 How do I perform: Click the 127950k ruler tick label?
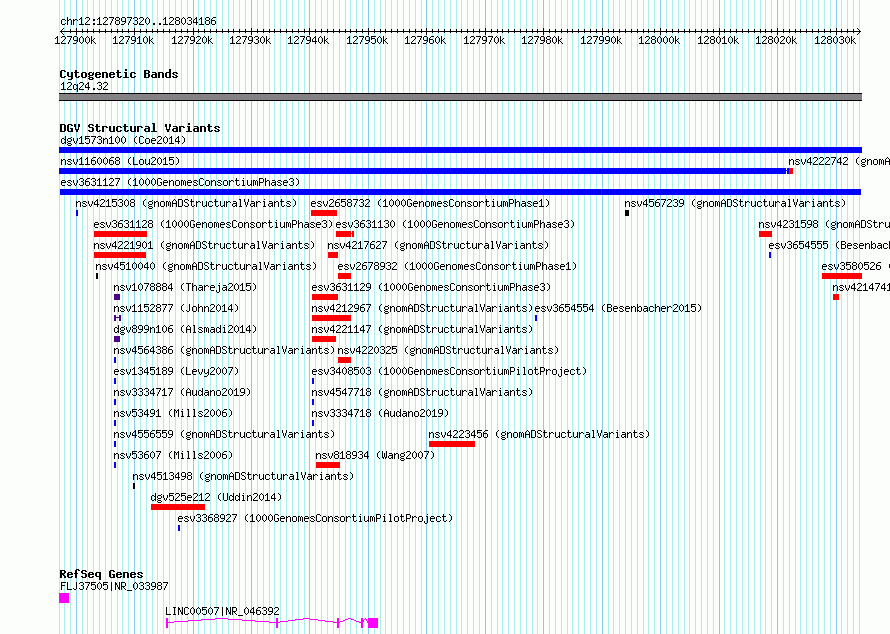click(x=367, y=40)
